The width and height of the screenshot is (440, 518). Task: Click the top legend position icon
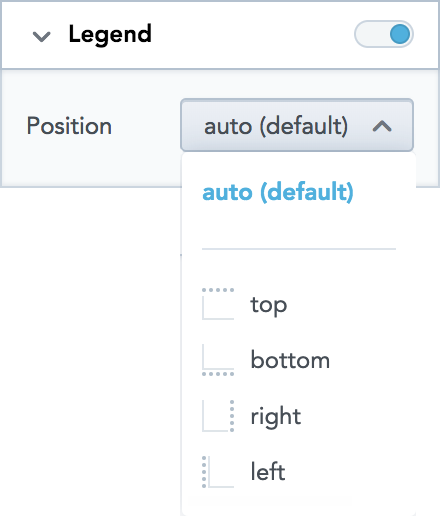218,304
